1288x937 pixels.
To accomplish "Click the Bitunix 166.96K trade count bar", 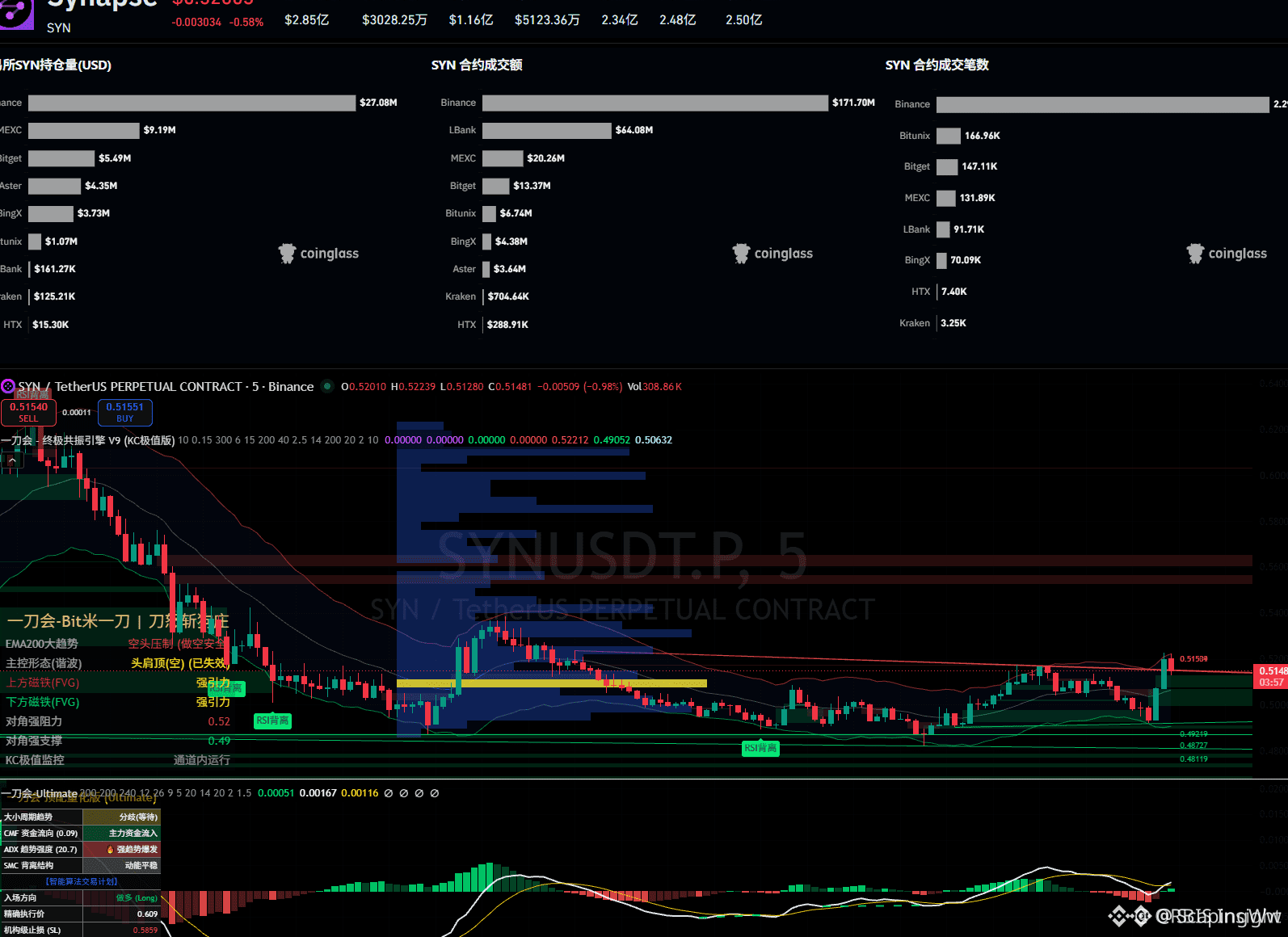I will point(949,136).
